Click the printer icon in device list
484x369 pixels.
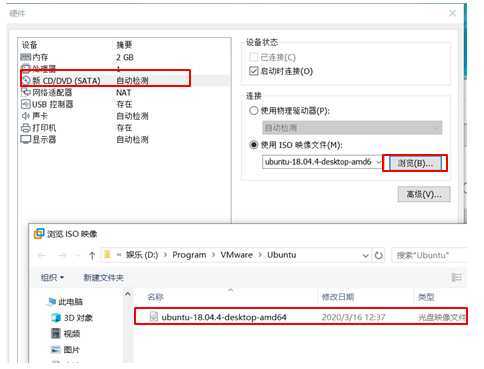coord(26,128)
